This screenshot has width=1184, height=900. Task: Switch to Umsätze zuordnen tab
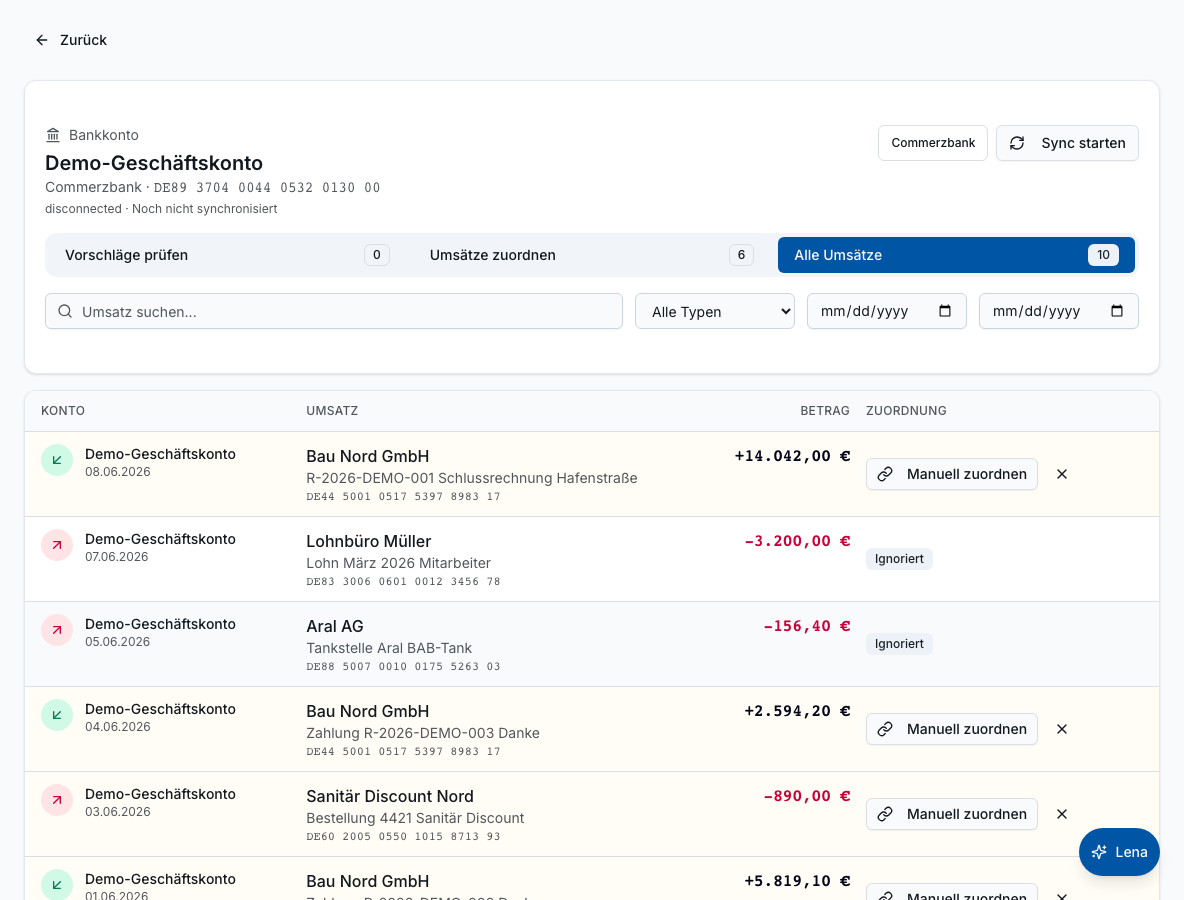(591, 255)
